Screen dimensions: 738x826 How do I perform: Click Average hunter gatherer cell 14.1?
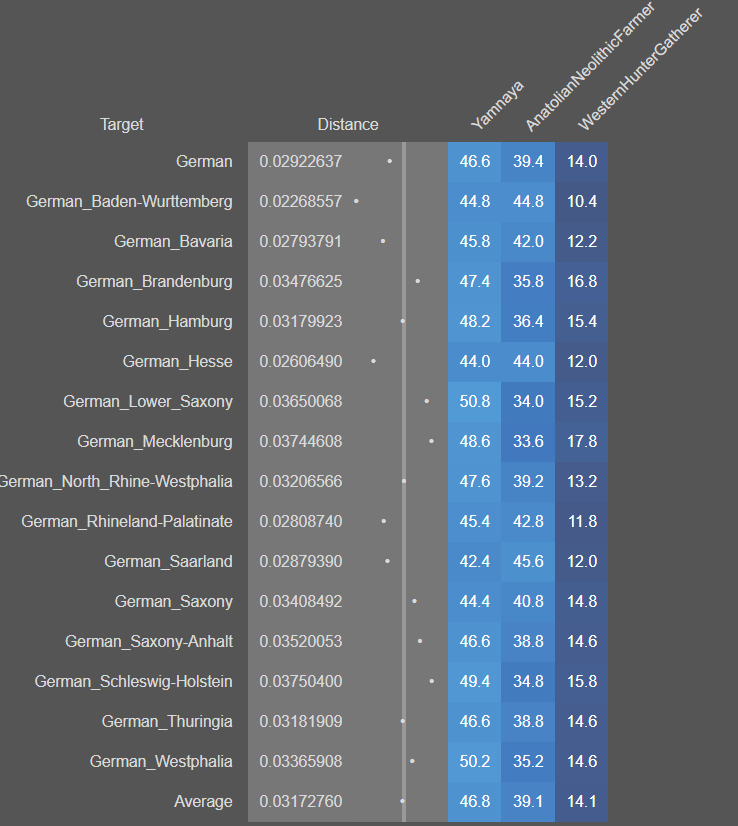coord(582,802)
